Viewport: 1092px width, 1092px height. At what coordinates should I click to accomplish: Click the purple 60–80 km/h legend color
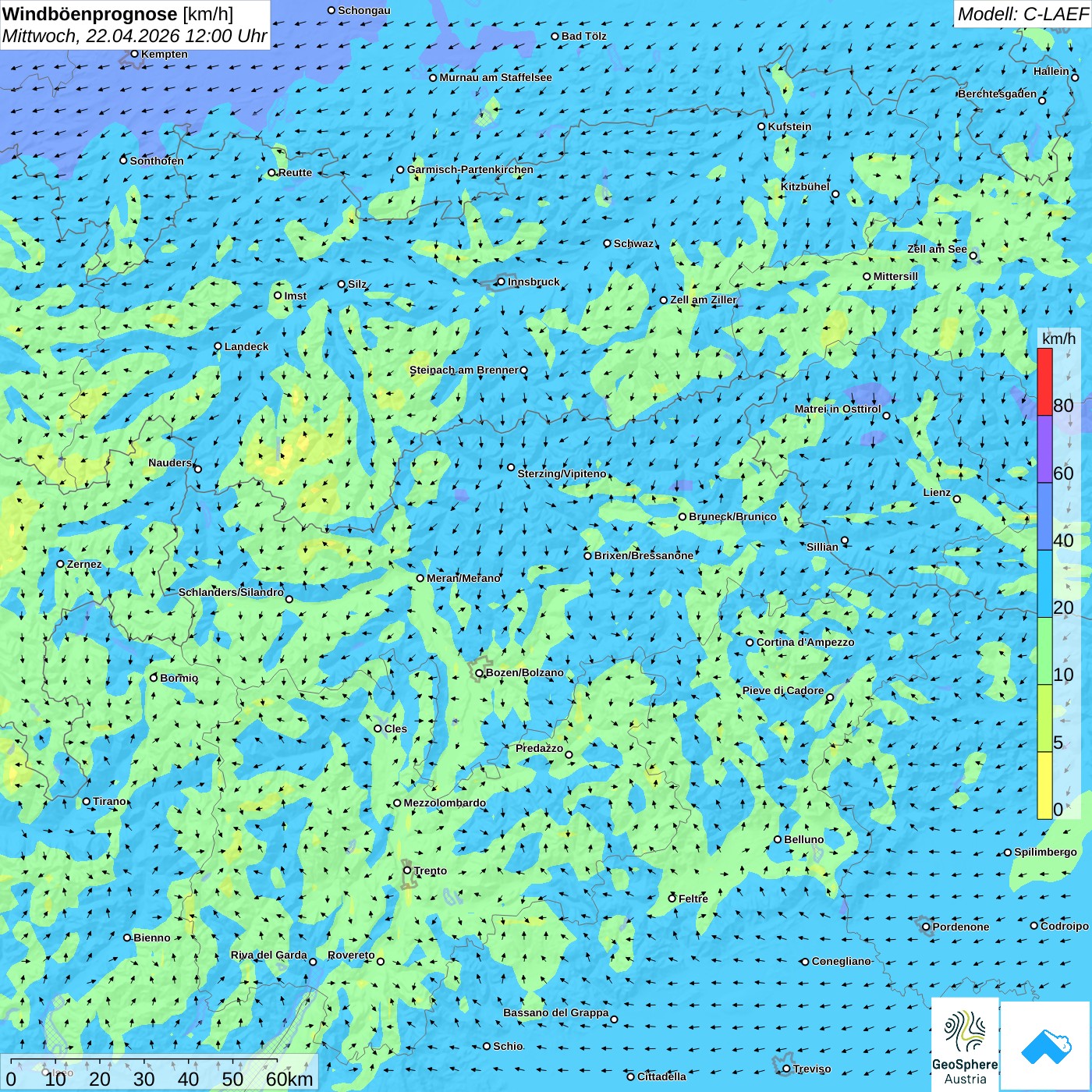pos(1044,449)
